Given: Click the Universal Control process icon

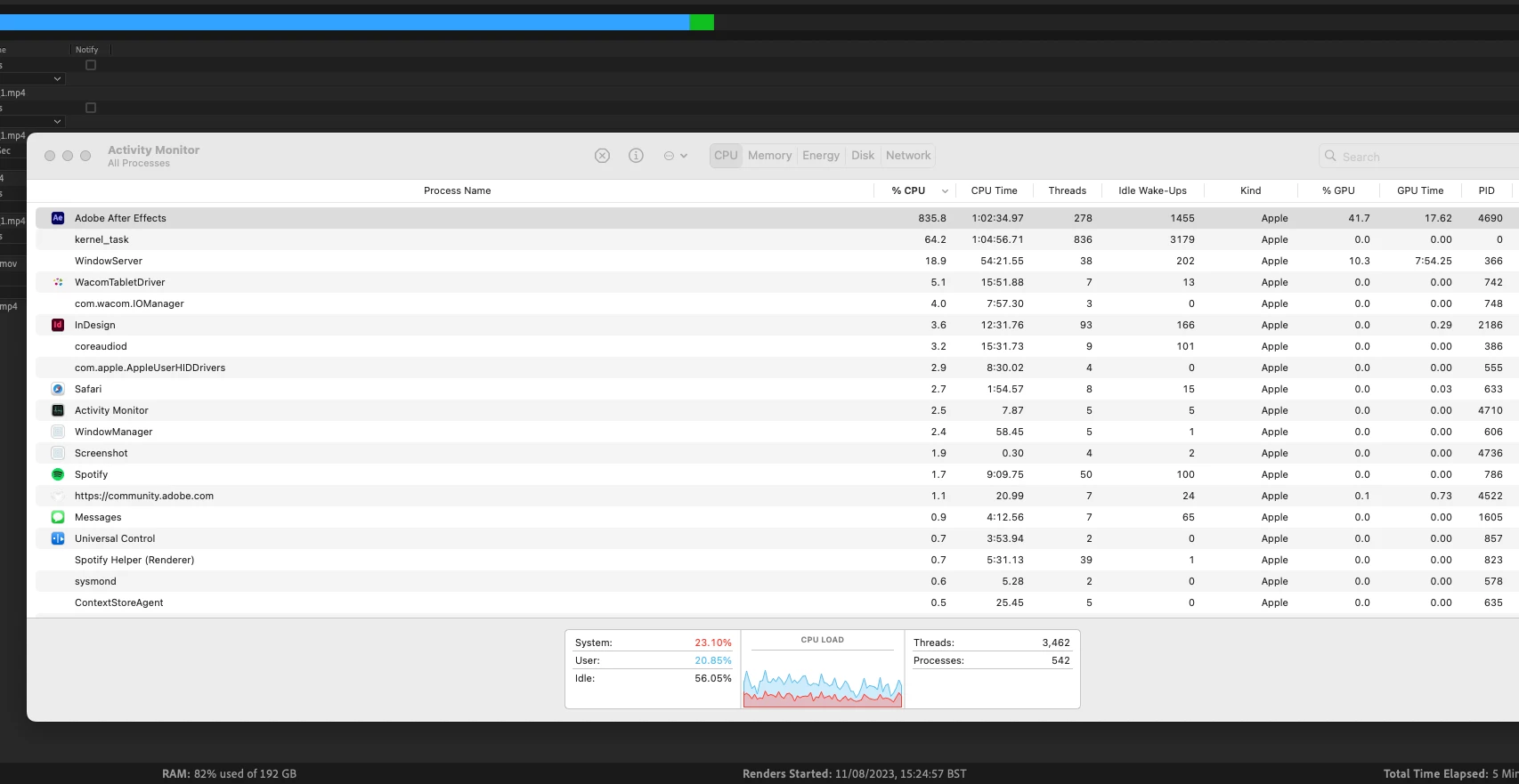Looking at the screenshot, I should [x=58, y=538].
